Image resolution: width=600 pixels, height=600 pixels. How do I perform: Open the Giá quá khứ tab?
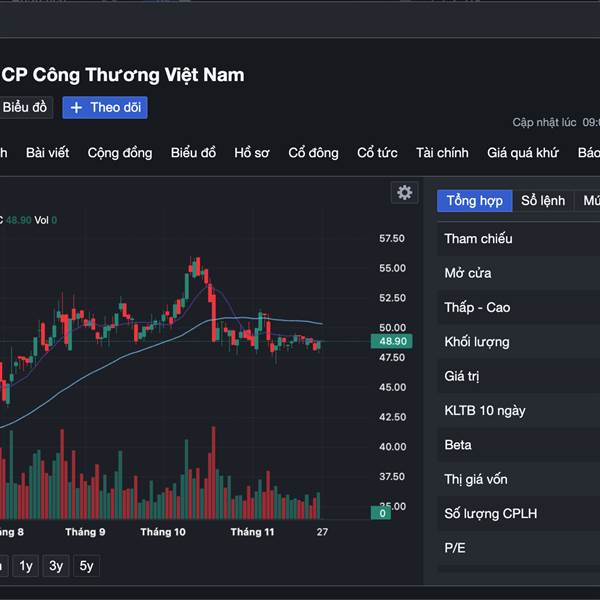[522, 153]
